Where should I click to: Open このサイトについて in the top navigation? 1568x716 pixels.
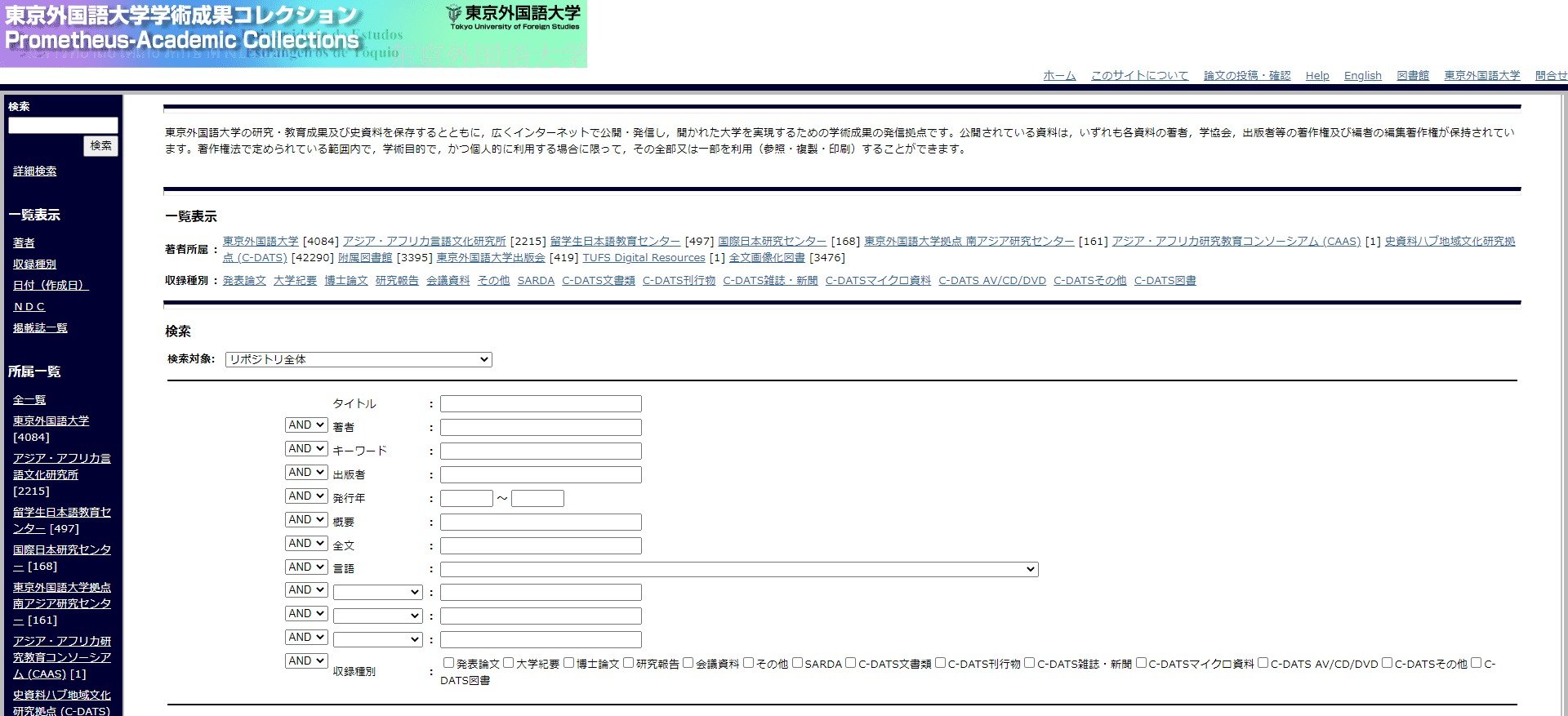click(1139, 75)
